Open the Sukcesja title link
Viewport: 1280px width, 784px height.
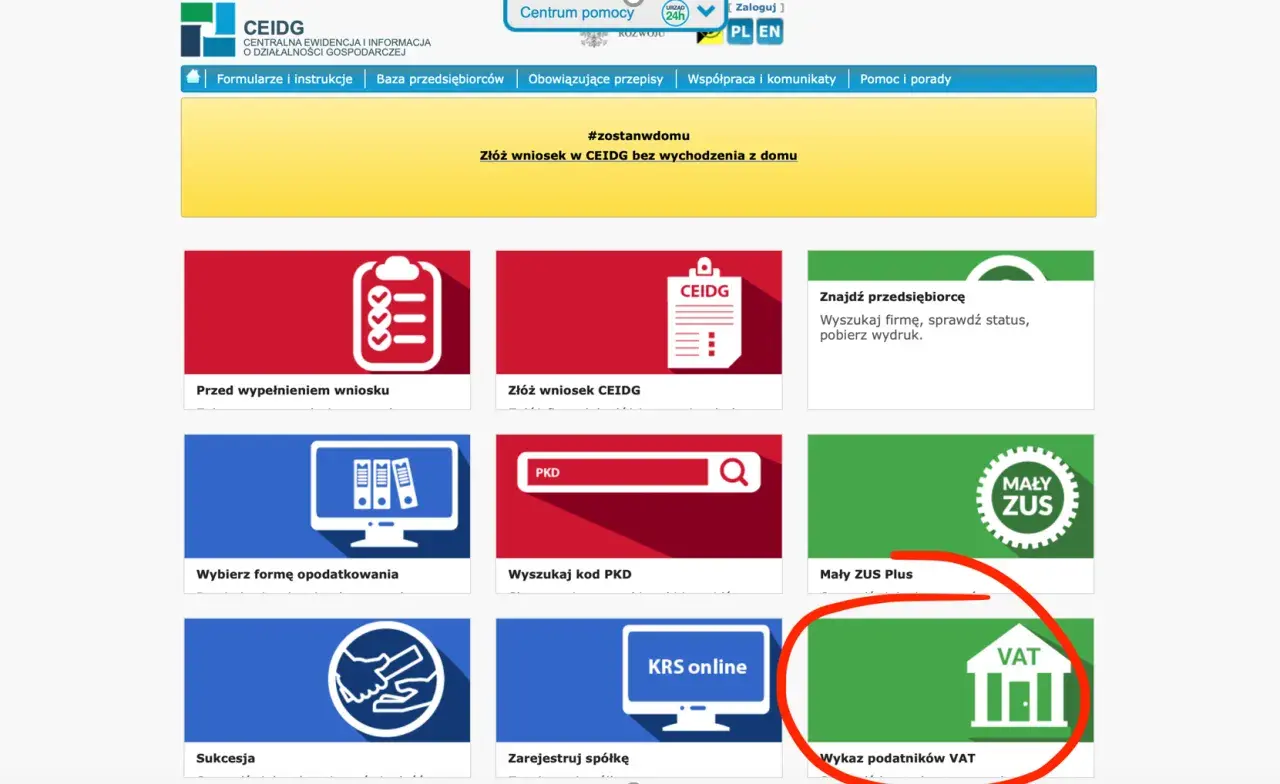[226, 758]
